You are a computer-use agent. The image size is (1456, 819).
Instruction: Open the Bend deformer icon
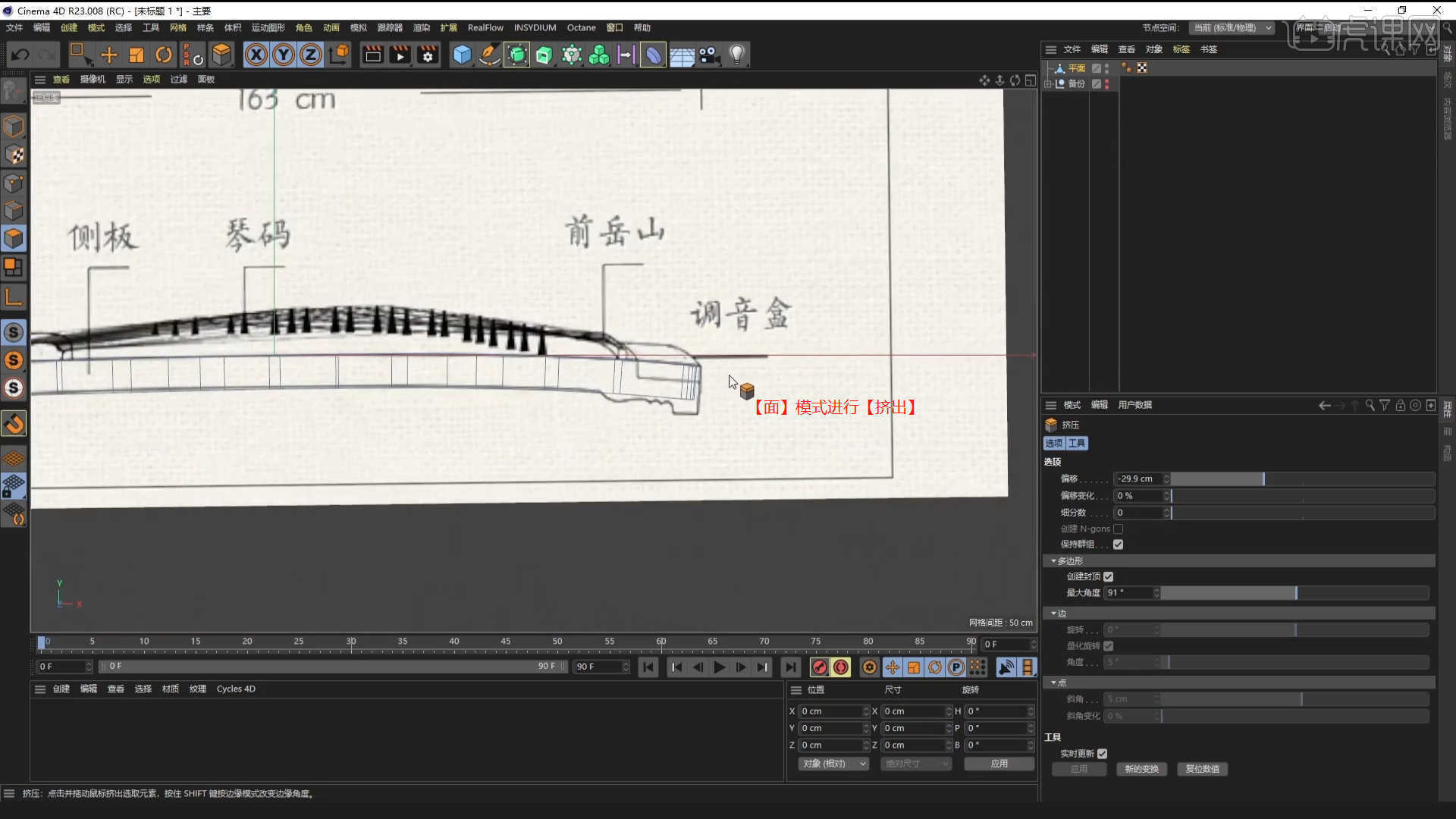click(653, 55)
